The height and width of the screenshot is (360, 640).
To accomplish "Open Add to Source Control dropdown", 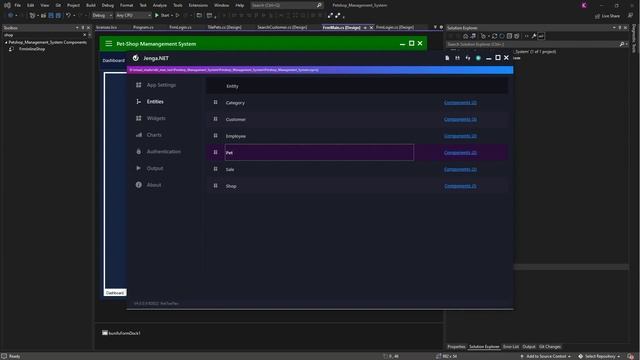I will tap(546, 356).
